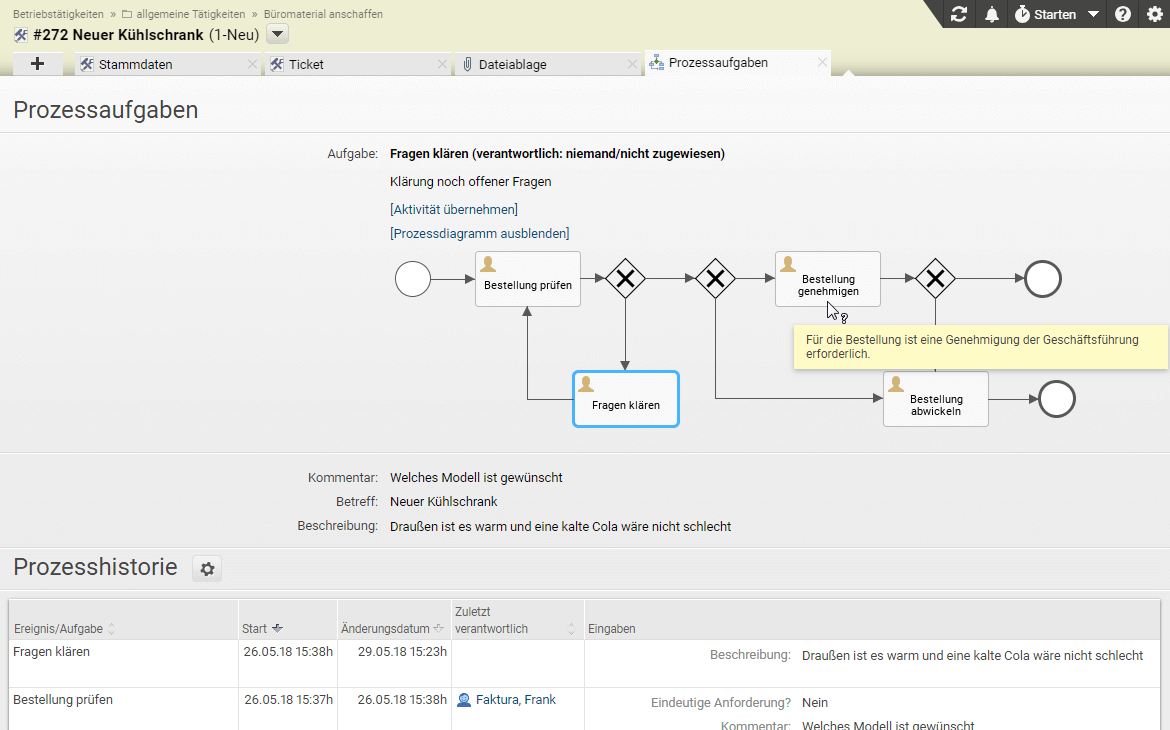1170x730 pixels.
Task: Click Prozessdiagramm ausblenden link
Action: (x=480, y=234)
